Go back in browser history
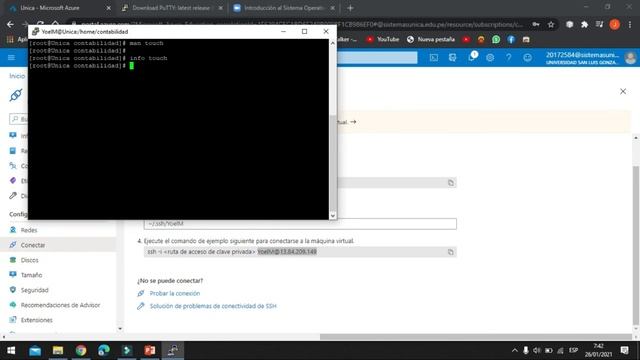This screenshot has width=640, height=360. click(x=10, y=24)
